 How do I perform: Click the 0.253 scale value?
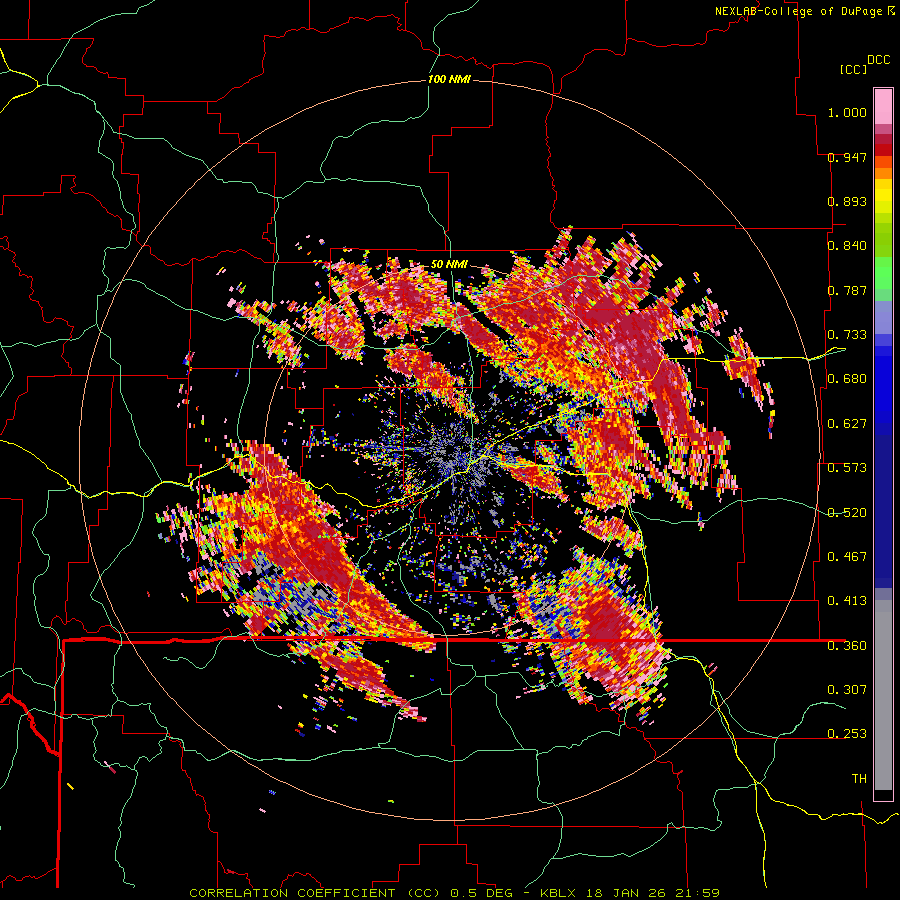coord(847,734)
